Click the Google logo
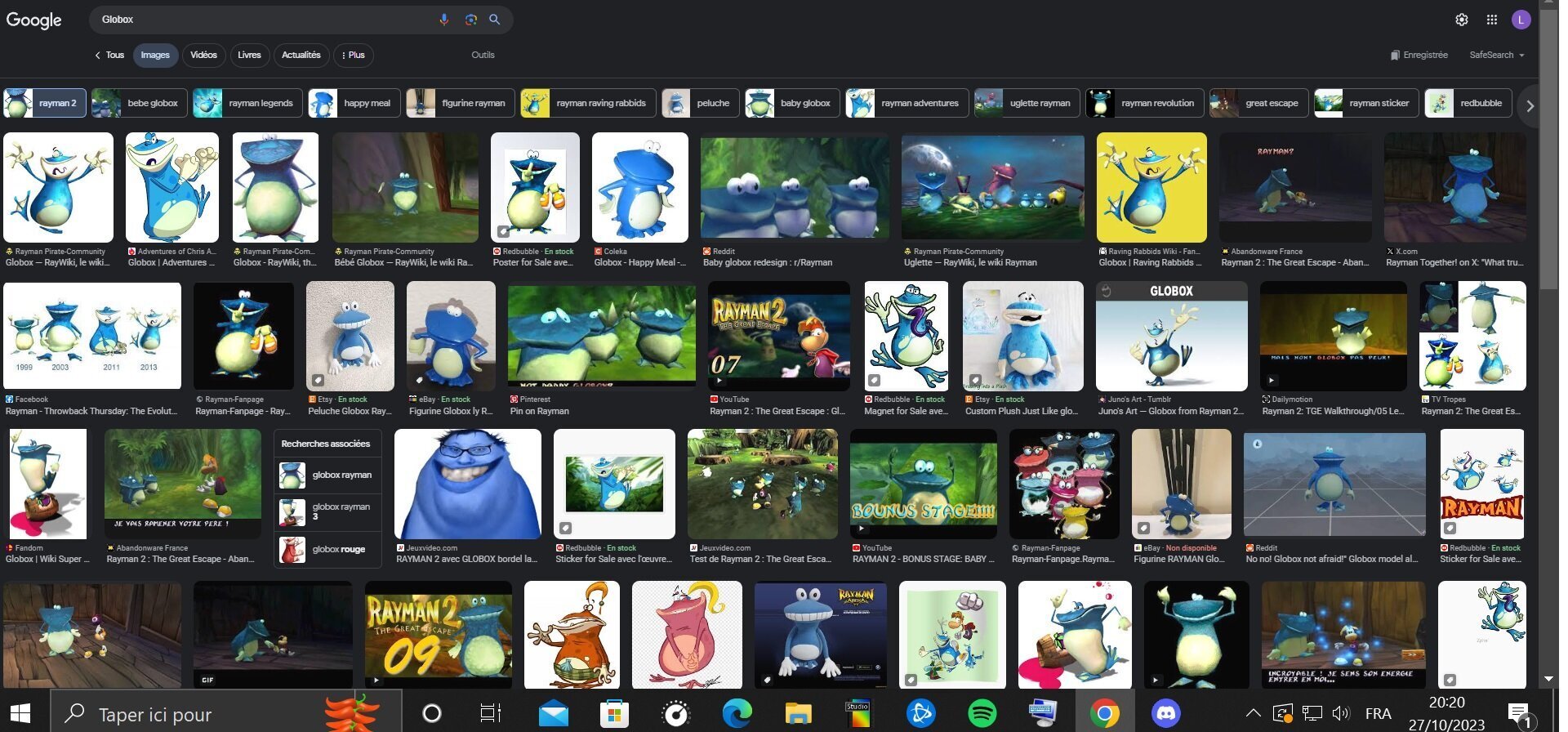The width and height of the screenshot is (1568, 732). pyautogui.click(x=33, y=20)
